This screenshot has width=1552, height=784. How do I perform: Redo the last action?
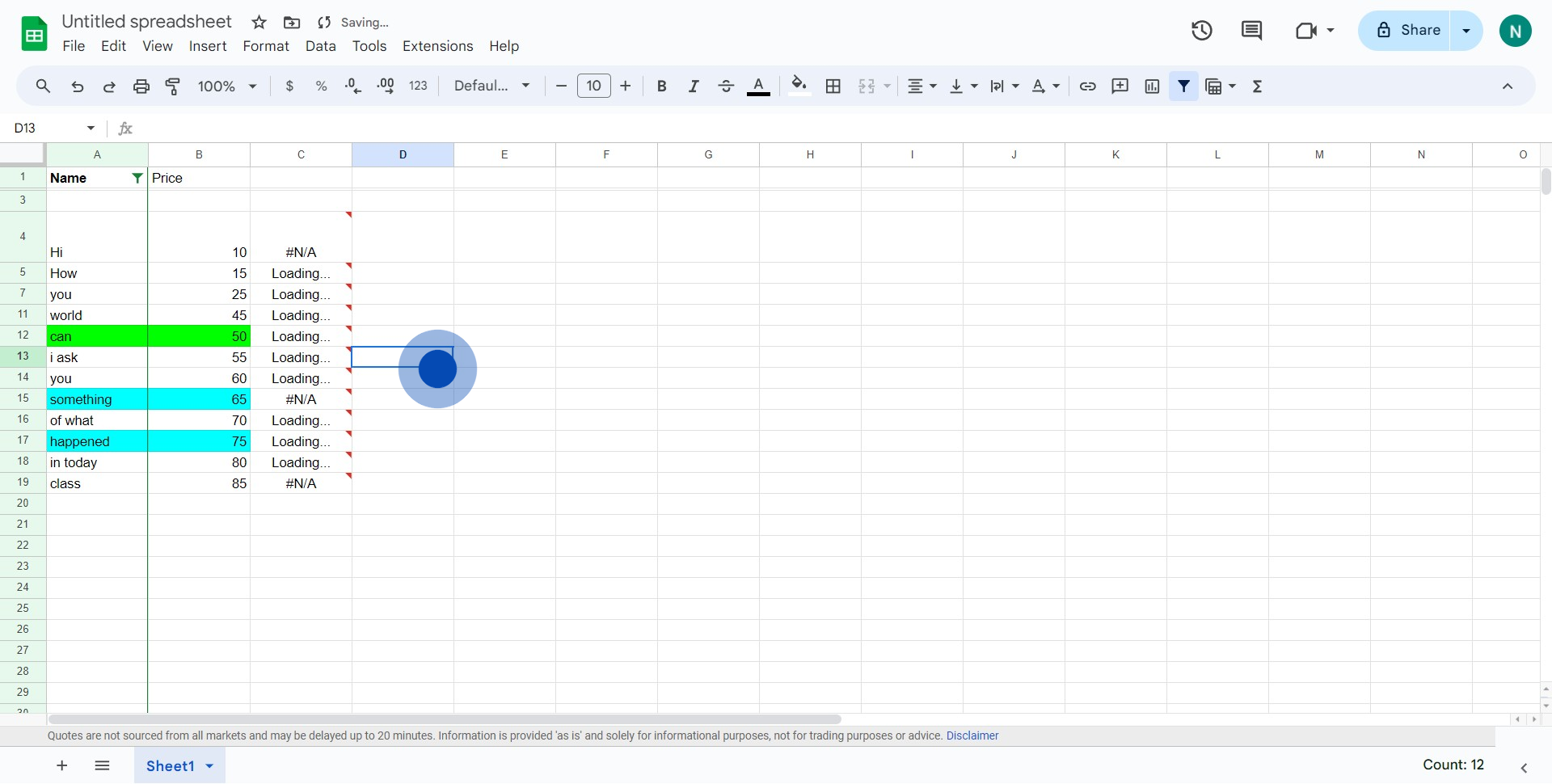(109, 86)
